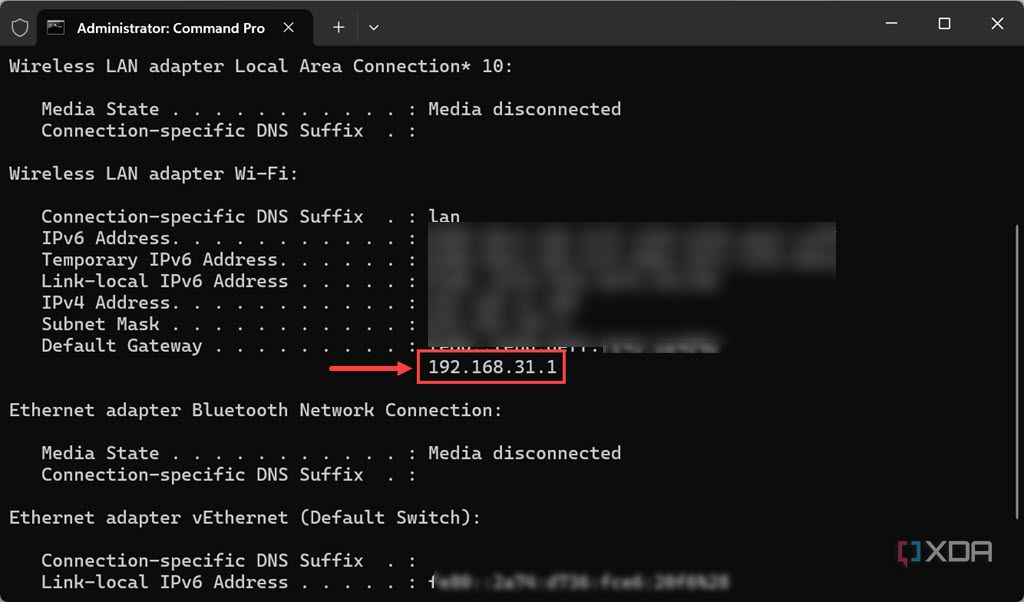
Task: Minimize the terminal window
Action: pos(890,23)
